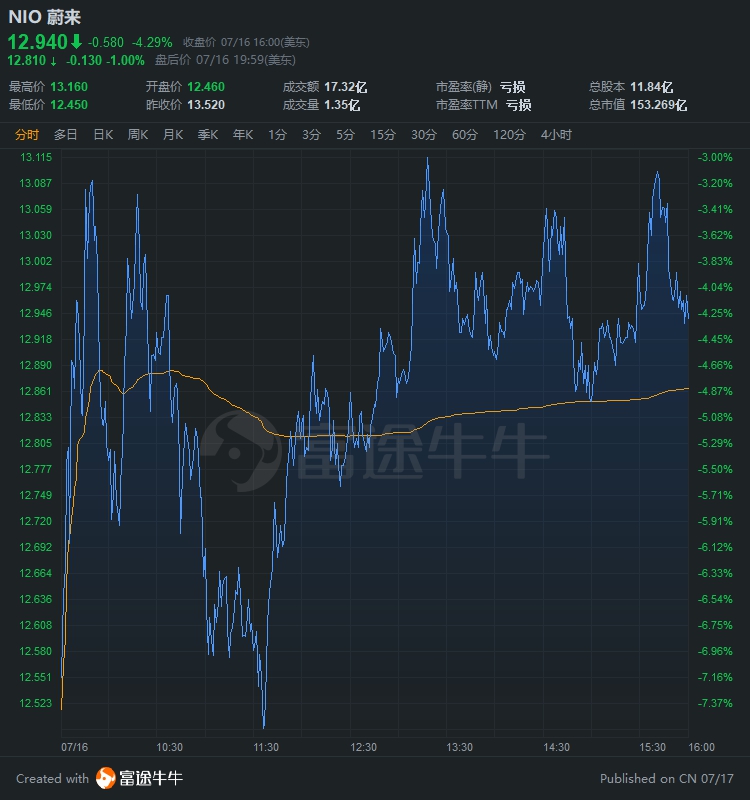Viewport: 750px width, 800px height.
Task: Click the 10:30 time axis label
Action: click(x=169, y=747)
